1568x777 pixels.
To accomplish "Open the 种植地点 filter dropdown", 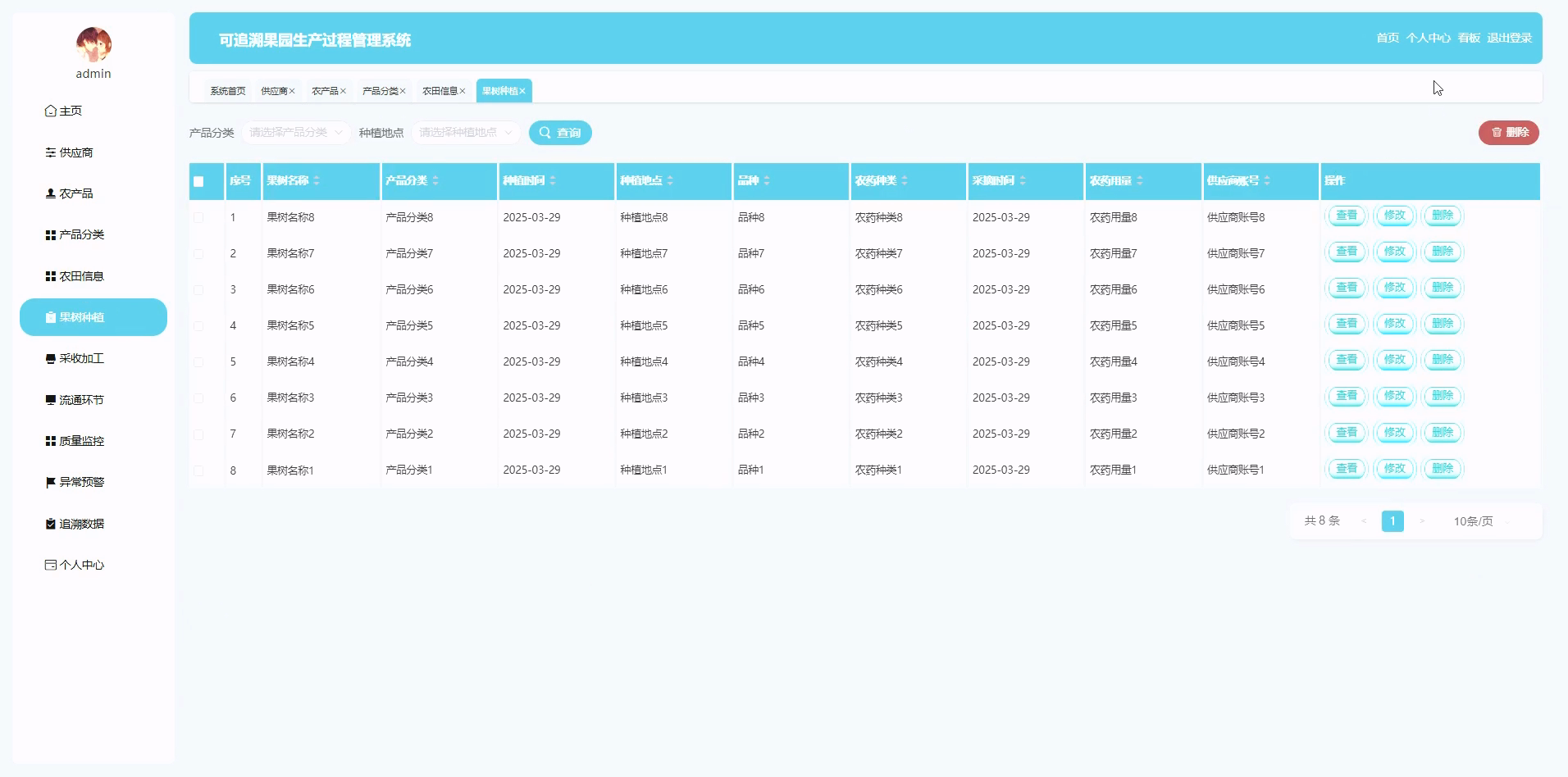I will [466, 133].
